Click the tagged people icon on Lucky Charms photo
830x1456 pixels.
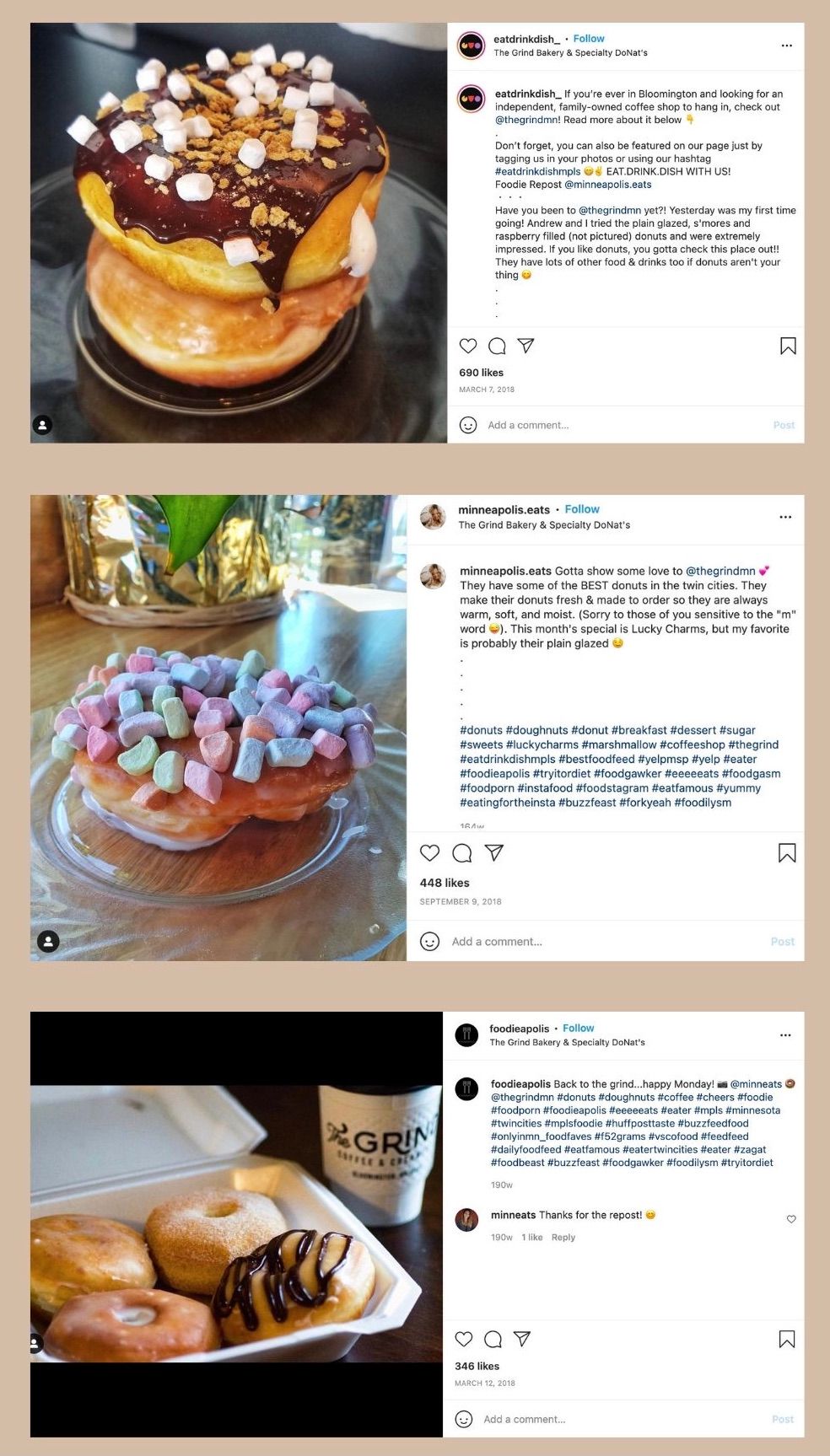[49, 941]
